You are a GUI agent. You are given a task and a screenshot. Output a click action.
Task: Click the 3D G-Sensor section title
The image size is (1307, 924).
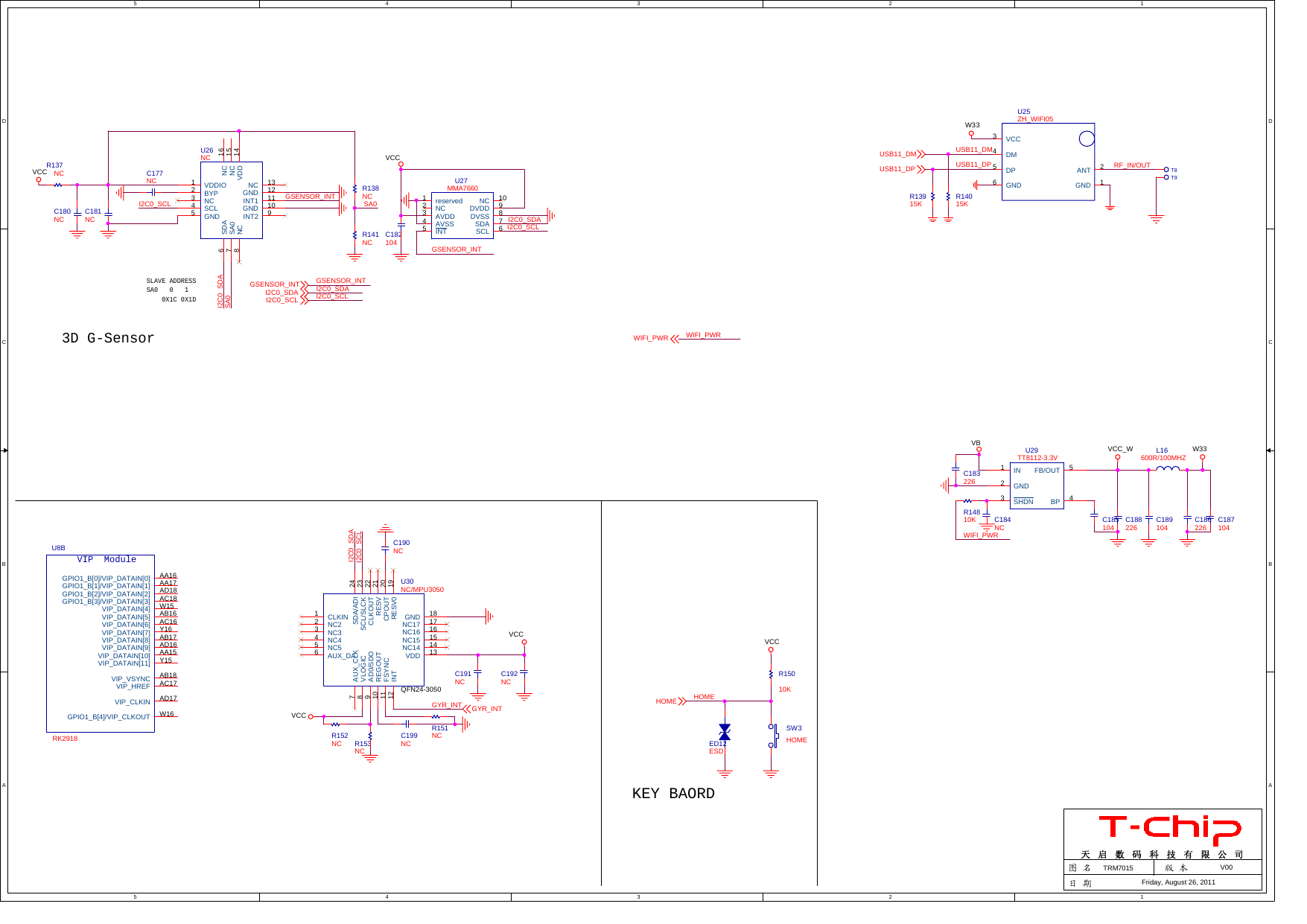click(107, 338)
